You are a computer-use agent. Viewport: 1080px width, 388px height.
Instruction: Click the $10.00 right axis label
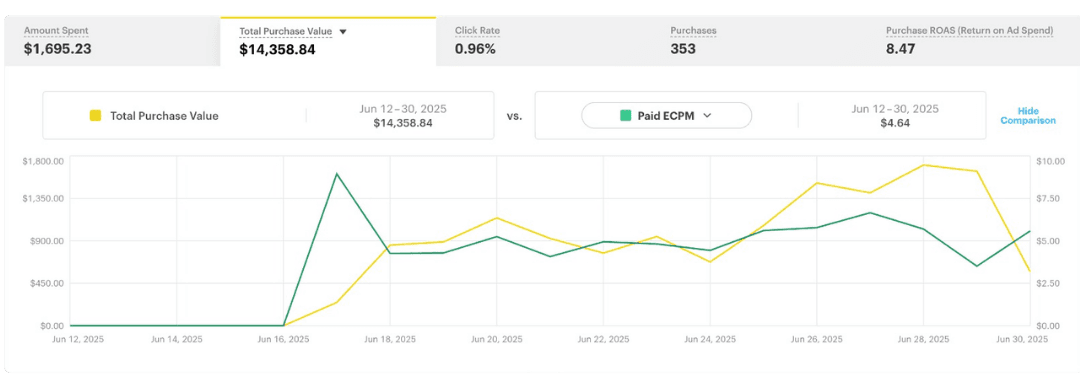pos(1049,161)
